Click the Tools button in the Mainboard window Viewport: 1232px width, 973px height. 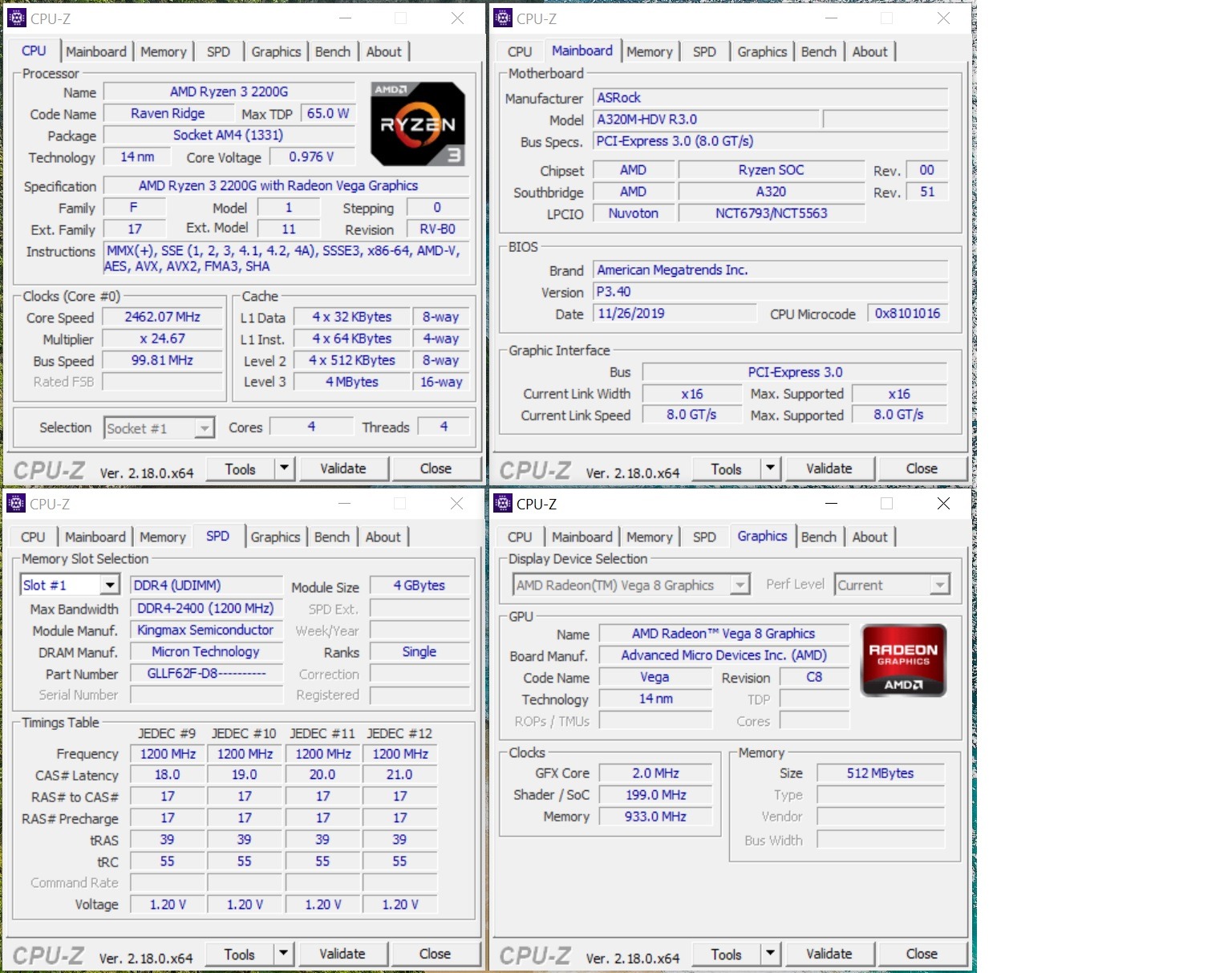726,468
